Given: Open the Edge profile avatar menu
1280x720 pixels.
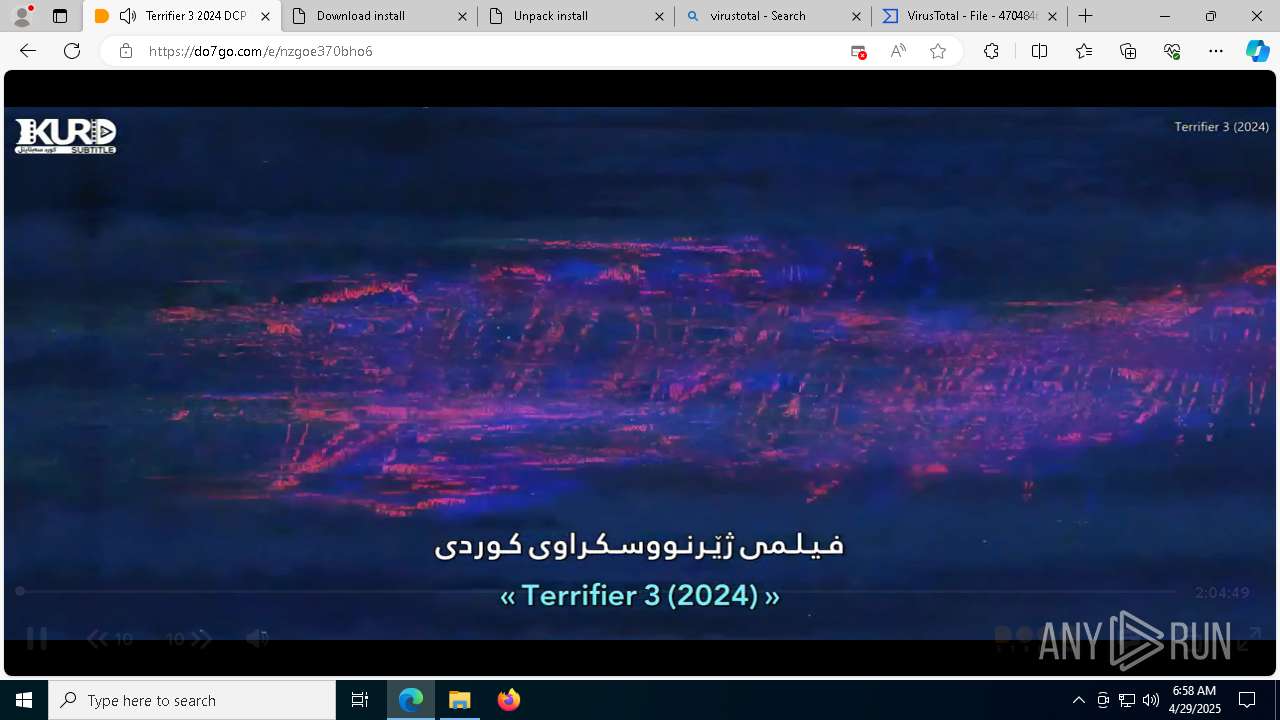Looking at the screenshot, I should pos(22,16).
